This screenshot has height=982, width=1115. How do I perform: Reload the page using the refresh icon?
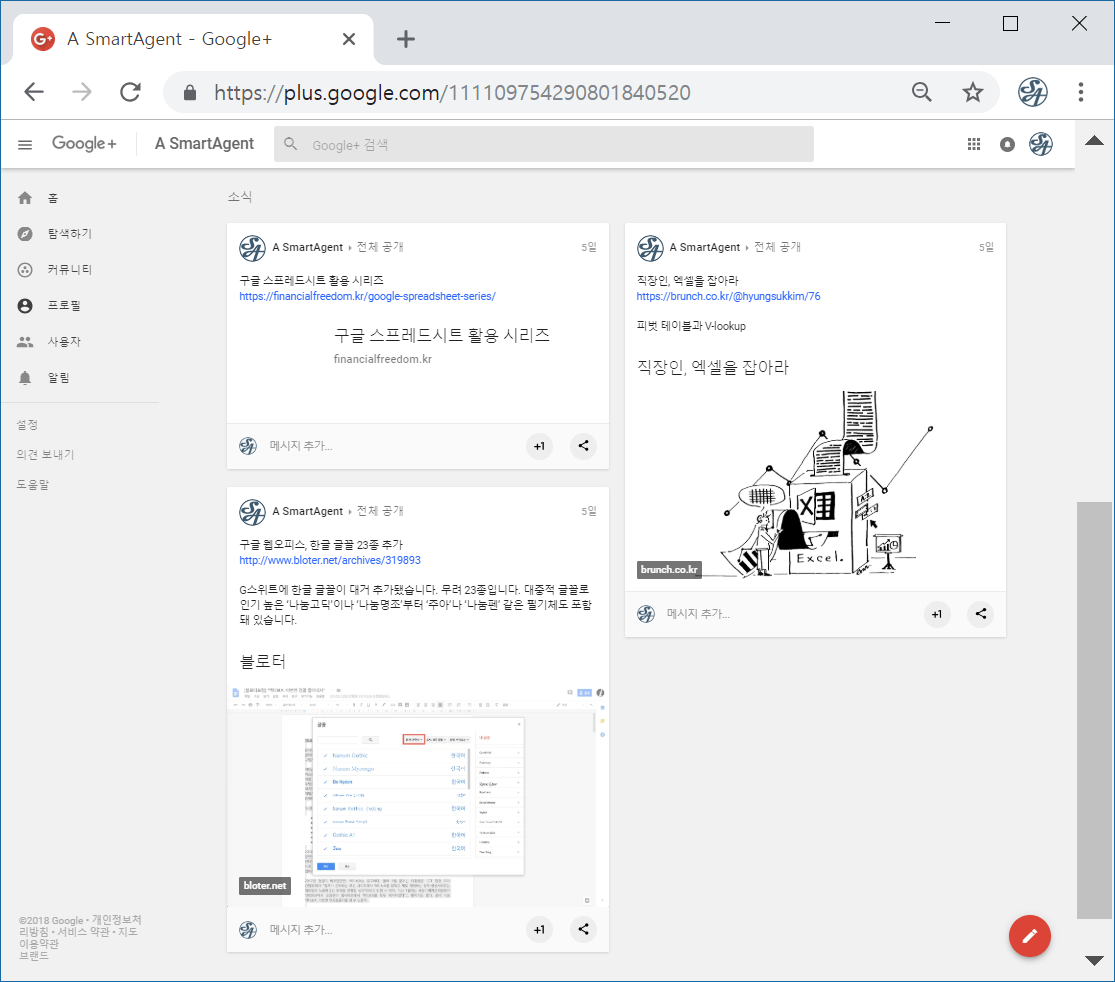tap(130, 93)
